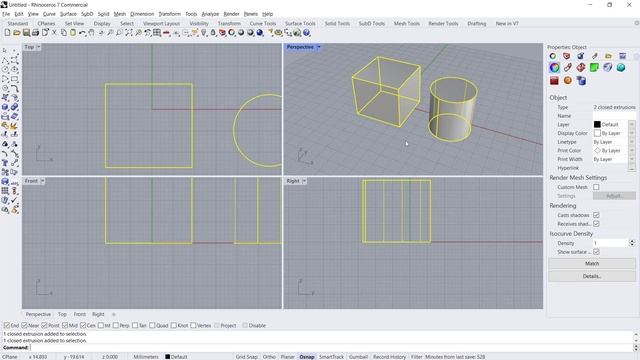Open the green Decals properties icon
The image size is (640, 360).
pyautogui.click(x=594, y=68)
